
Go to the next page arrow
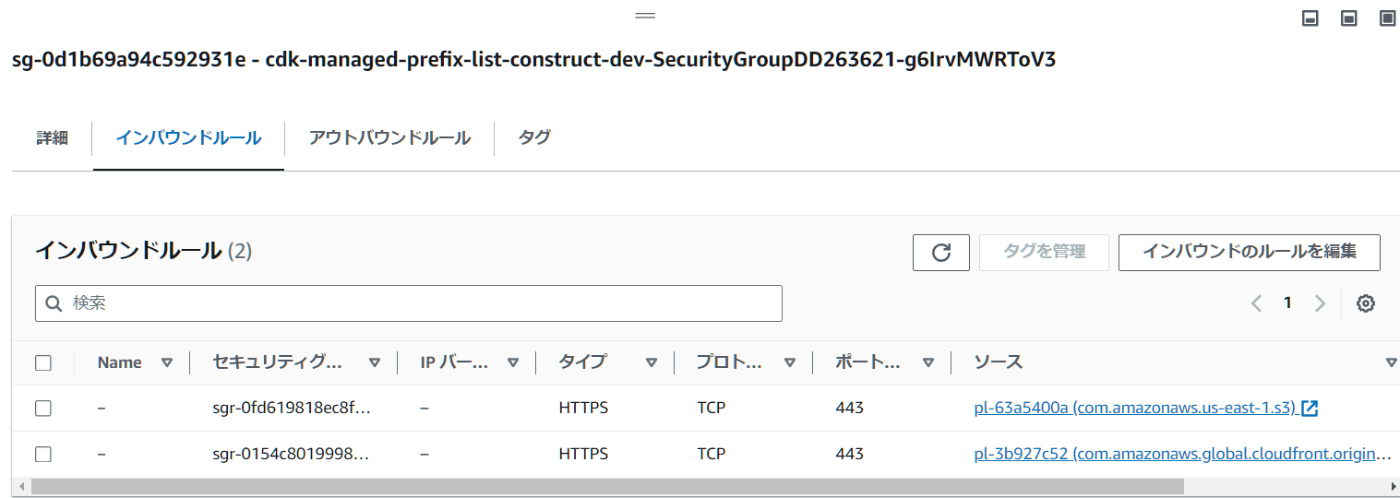click(1320, 303)
